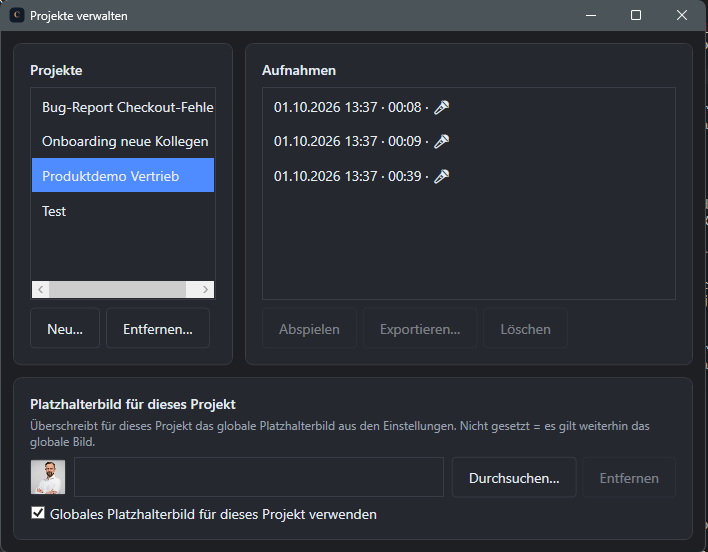Select project Bug-Report Checkout-Fehler

click(123, 107)
